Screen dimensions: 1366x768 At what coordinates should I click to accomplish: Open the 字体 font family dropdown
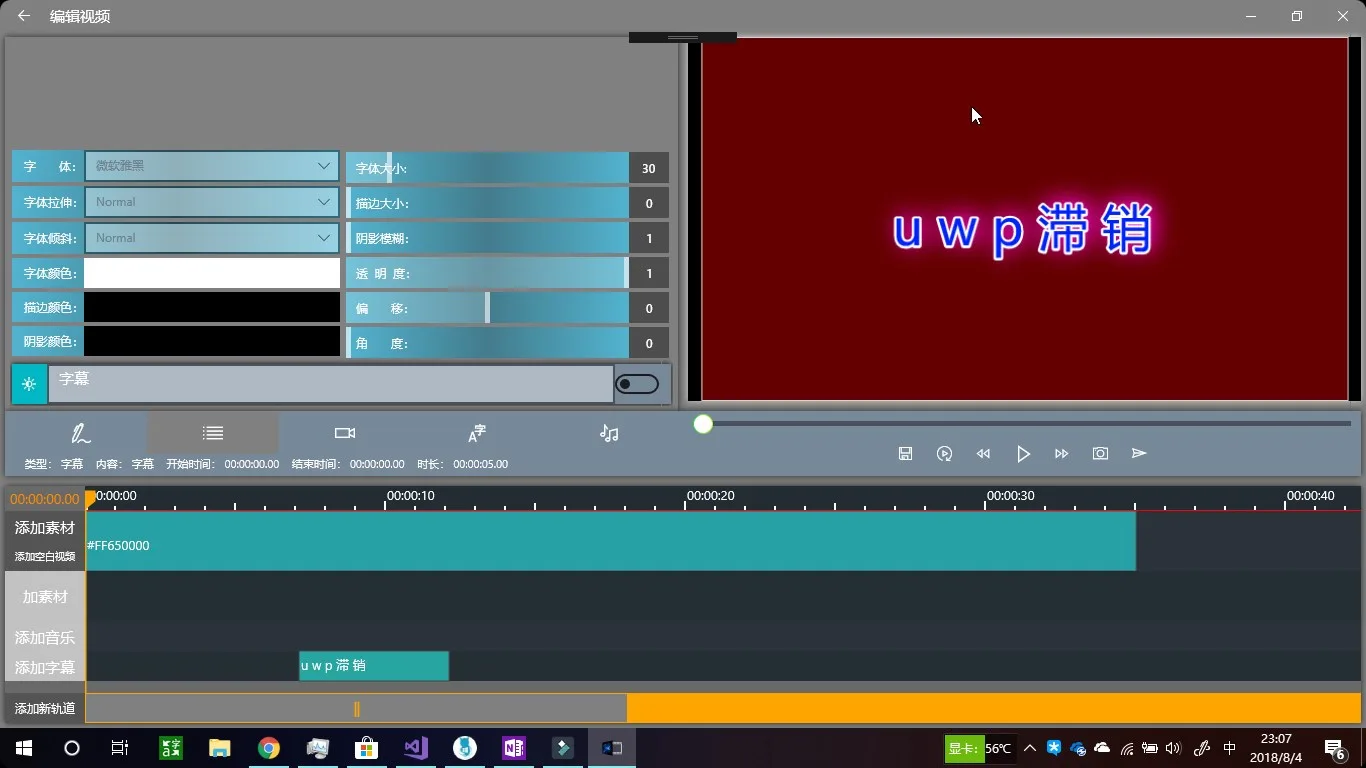[212, 166]
